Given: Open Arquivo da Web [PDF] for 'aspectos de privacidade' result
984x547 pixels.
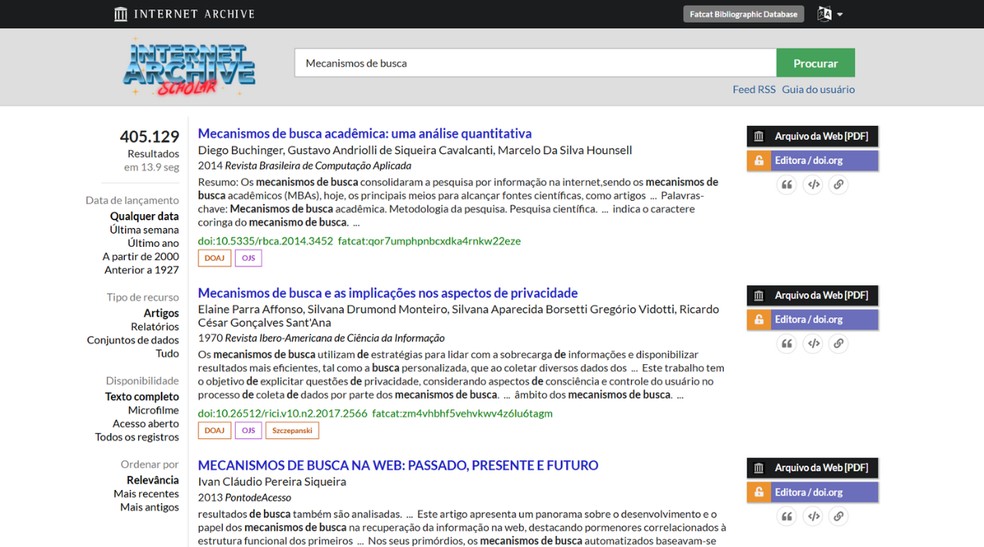Looking at the screenshot, I should point(812,295).
